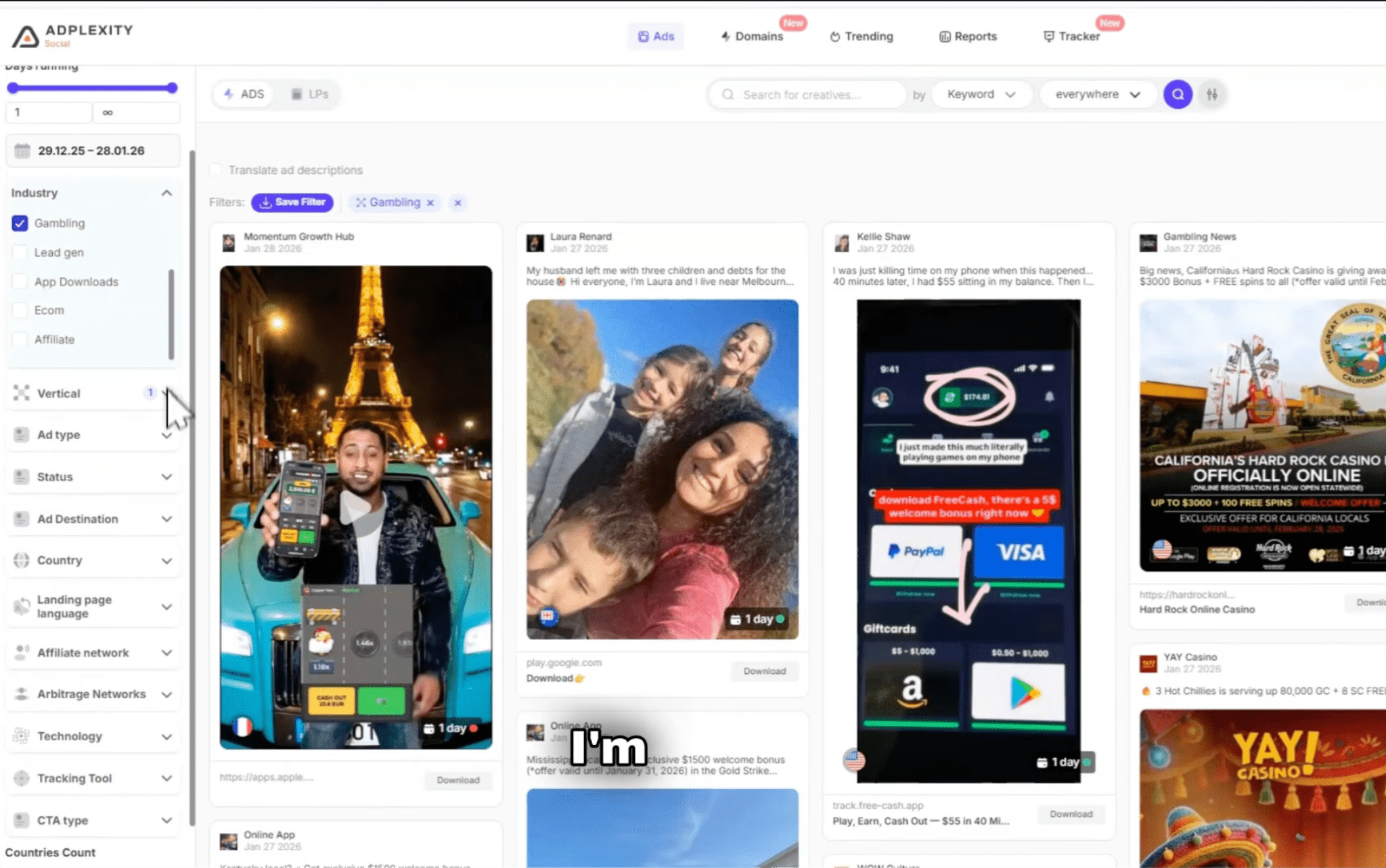Download the Momentum Growth Hub ad

458,780
